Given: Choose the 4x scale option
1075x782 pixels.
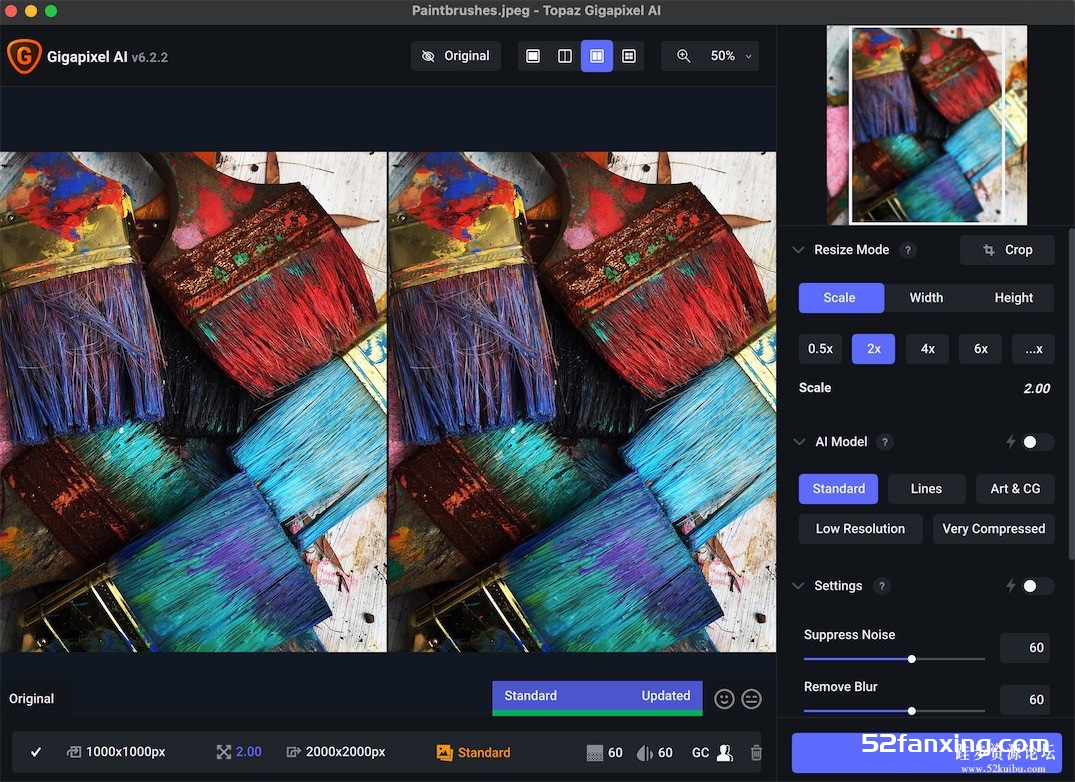Looking at the screenshot, I should click(927, 349).
